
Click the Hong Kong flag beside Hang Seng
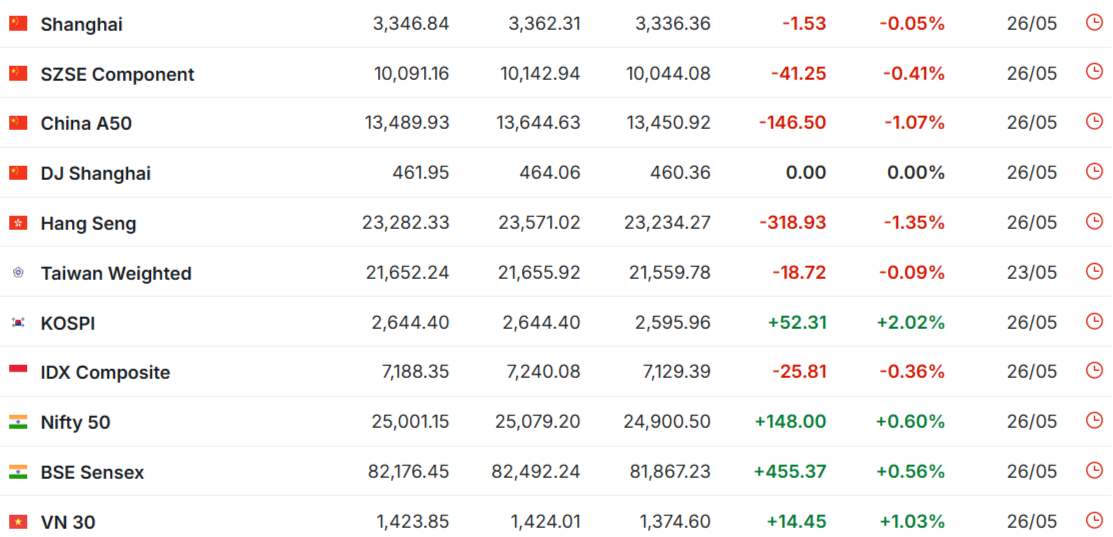(18, 223)
